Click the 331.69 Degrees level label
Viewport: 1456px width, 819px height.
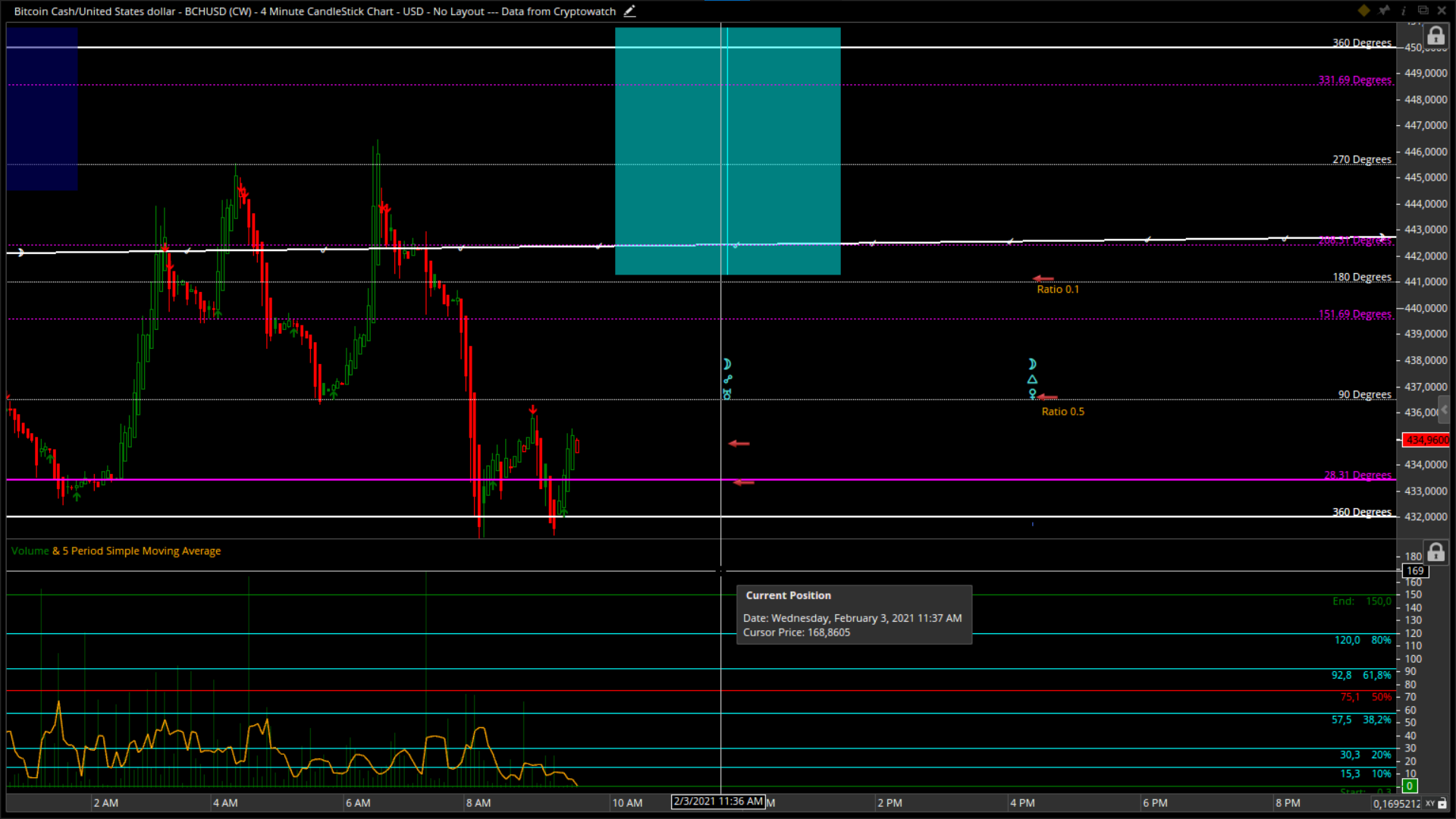pos(1355,80)
